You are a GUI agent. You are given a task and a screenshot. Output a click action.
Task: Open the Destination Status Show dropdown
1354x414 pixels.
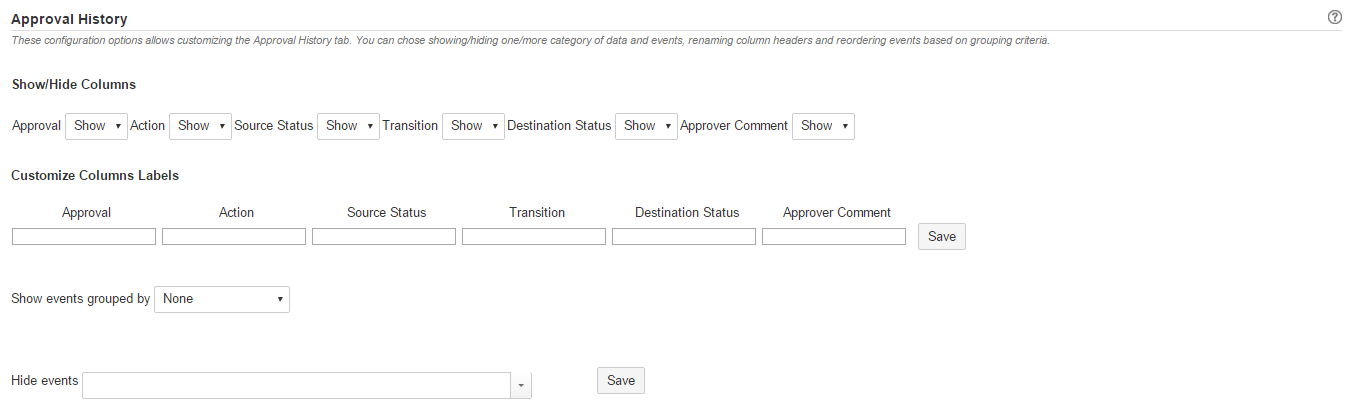coord(646,126)
